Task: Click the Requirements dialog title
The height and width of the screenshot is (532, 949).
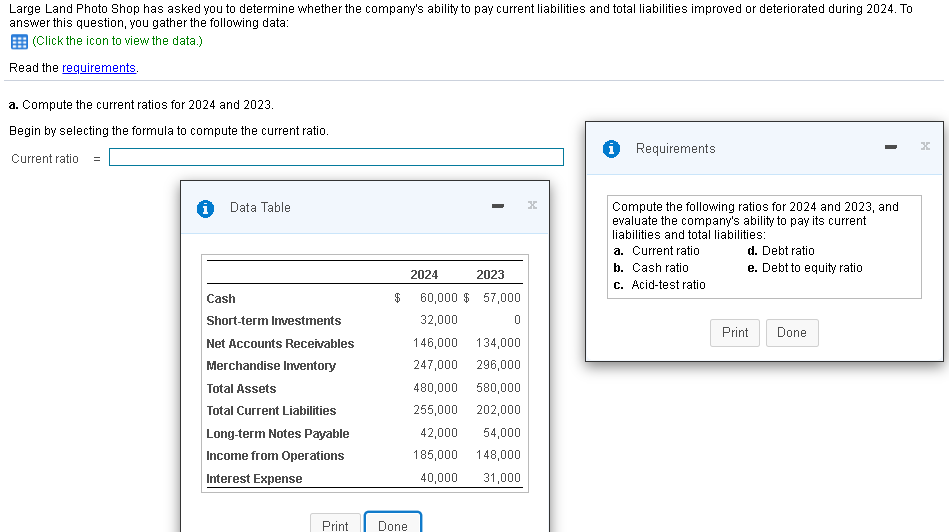Action: pyautogui.click(x=675, y=149)
